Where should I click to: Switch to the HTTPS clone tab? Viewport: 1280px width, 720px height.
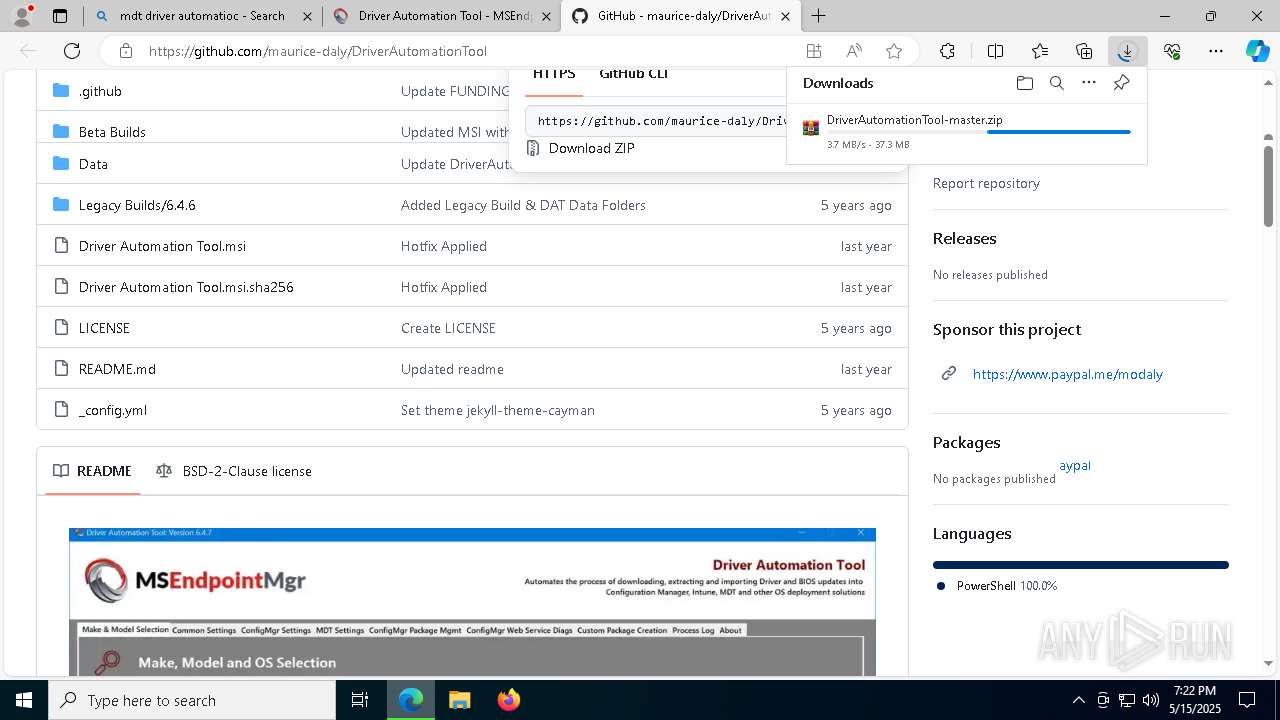(554, 74)
